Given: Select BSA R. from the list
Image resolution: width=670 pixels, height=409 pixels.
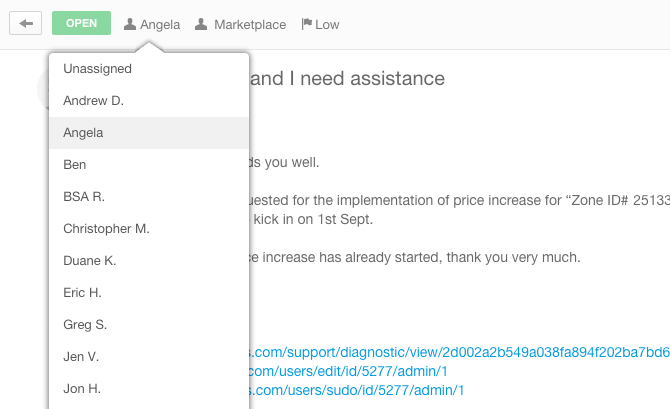Looking at the screenshot, I should coord(149,197).
